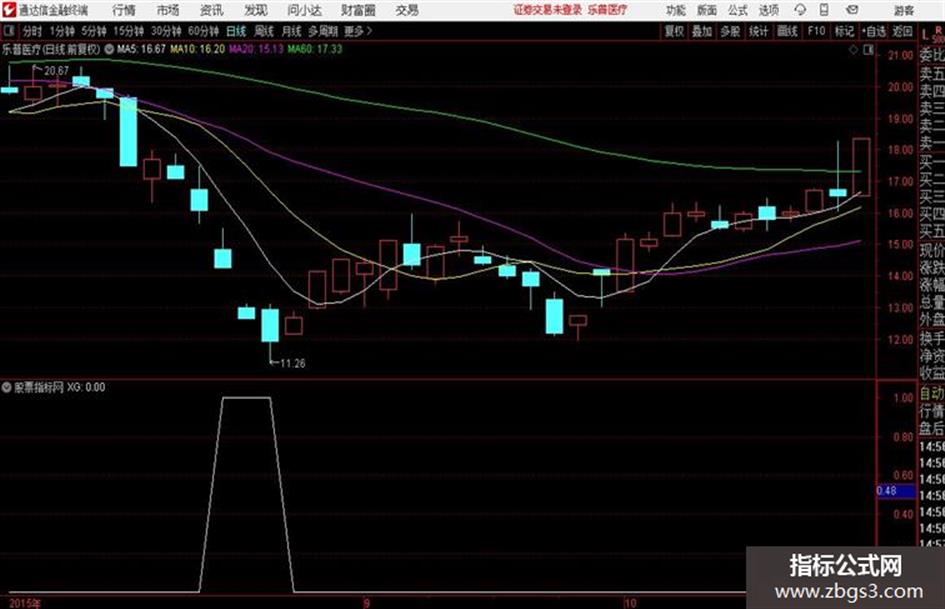
Task: Click the 复权 toolbar button
Action: click(x=674, y=31)
